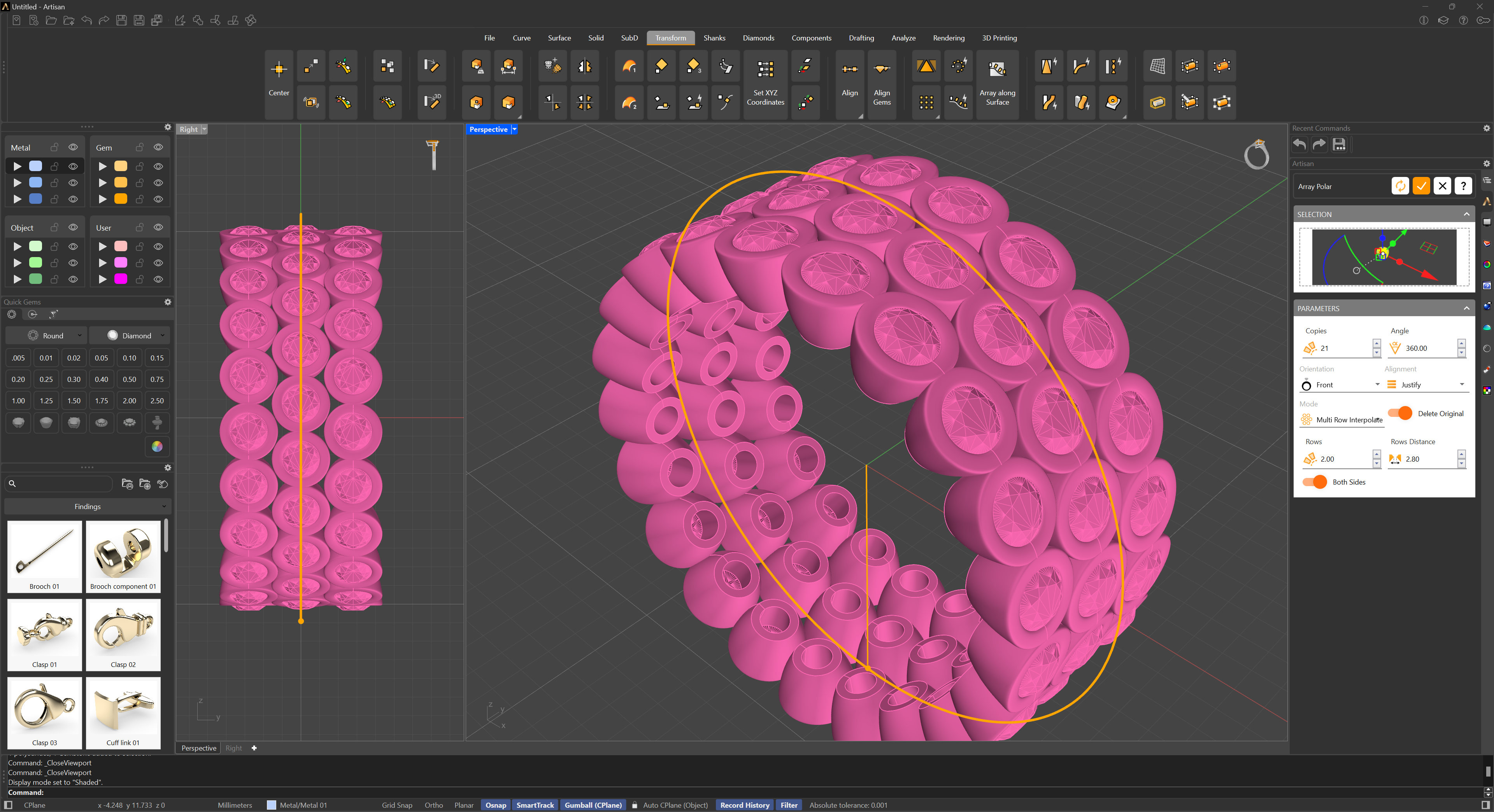Open the color wheel in Quick Gems
1494x812 pixels.
click(x=157, y=446)
